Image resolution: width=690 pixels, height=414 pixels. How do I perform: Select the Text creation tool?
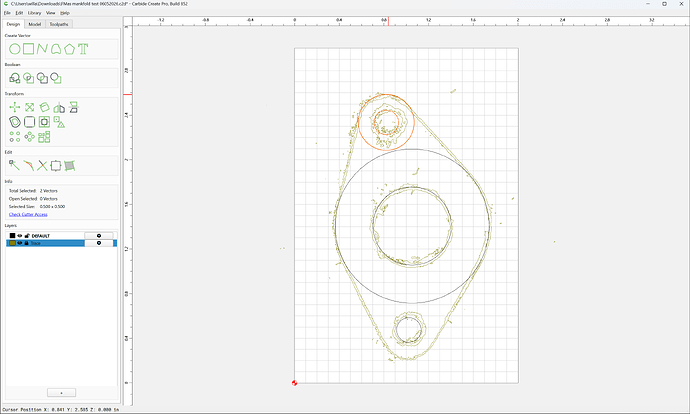click(83, 49)
